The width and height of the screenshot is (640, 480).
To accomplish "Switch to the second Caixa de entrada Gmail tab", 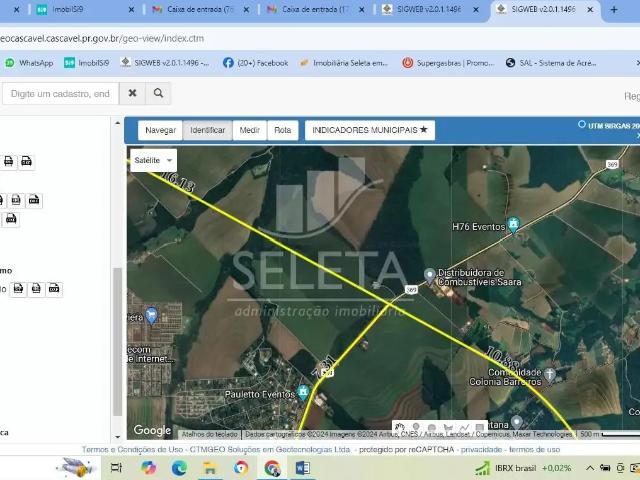I will coord(315,9).
